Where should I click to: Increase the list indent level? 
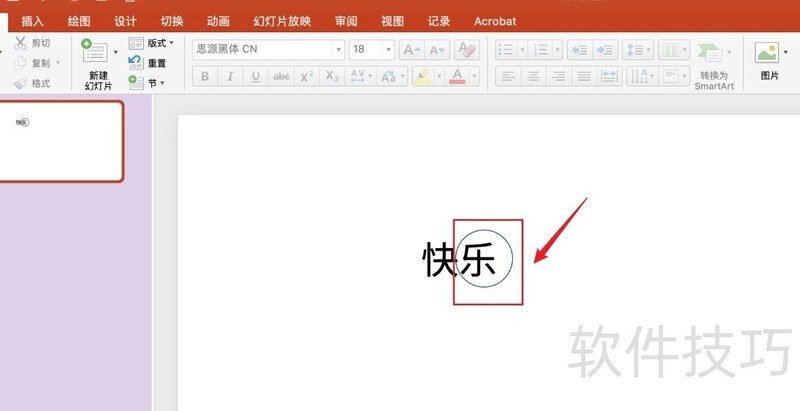605,50
